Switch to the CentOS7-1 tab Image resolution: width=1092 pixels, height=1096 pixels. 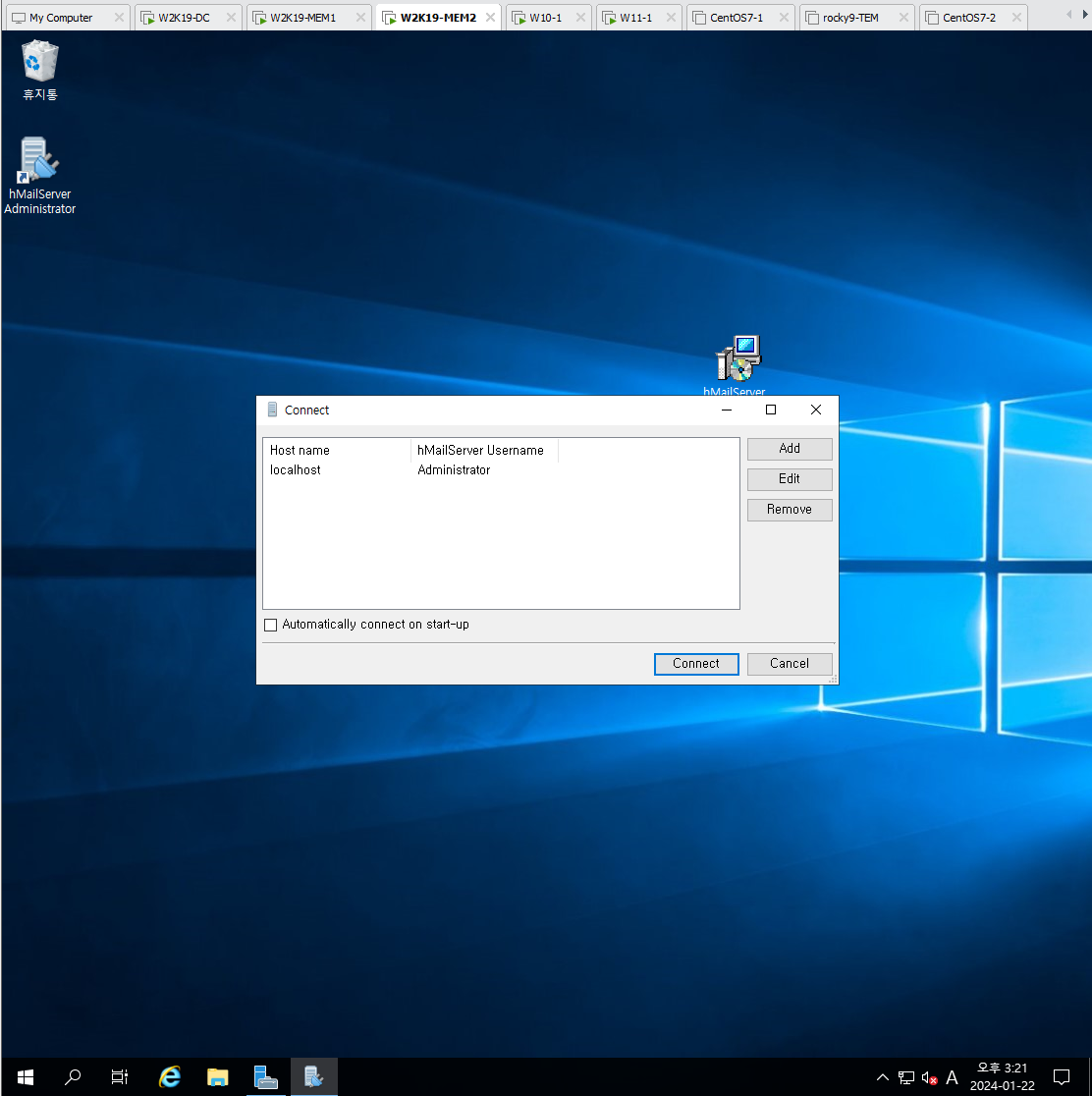737,18
